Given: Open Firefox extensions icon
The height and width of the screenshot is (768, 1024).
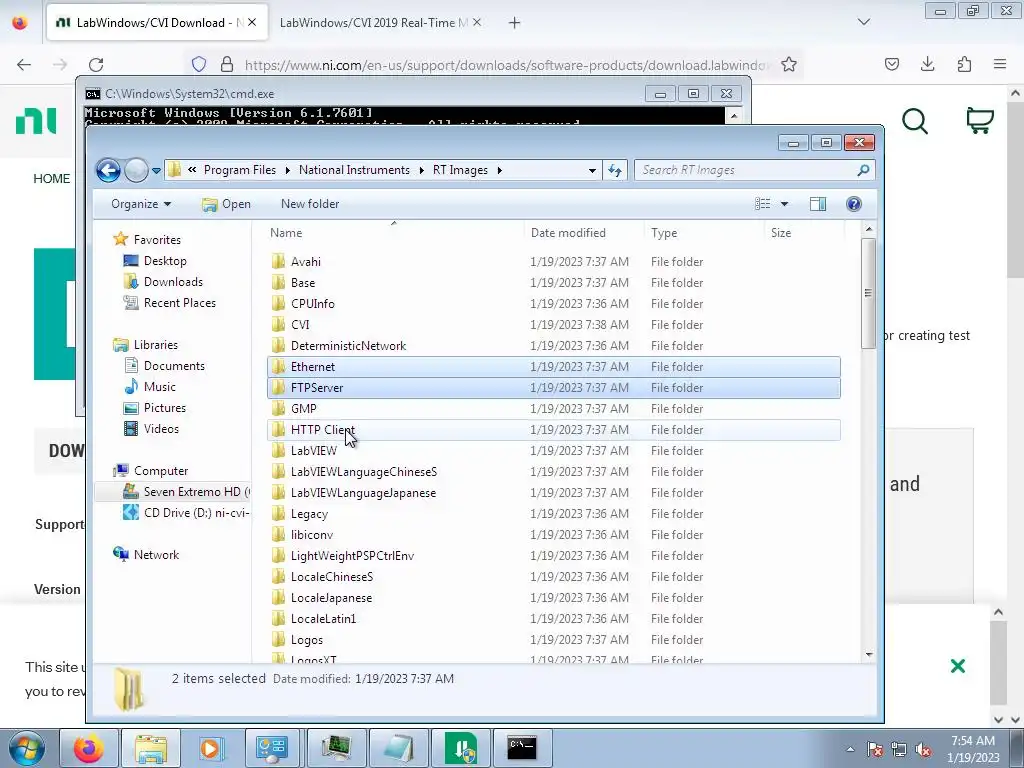Looking at the screenshot, I should (964, 64).
